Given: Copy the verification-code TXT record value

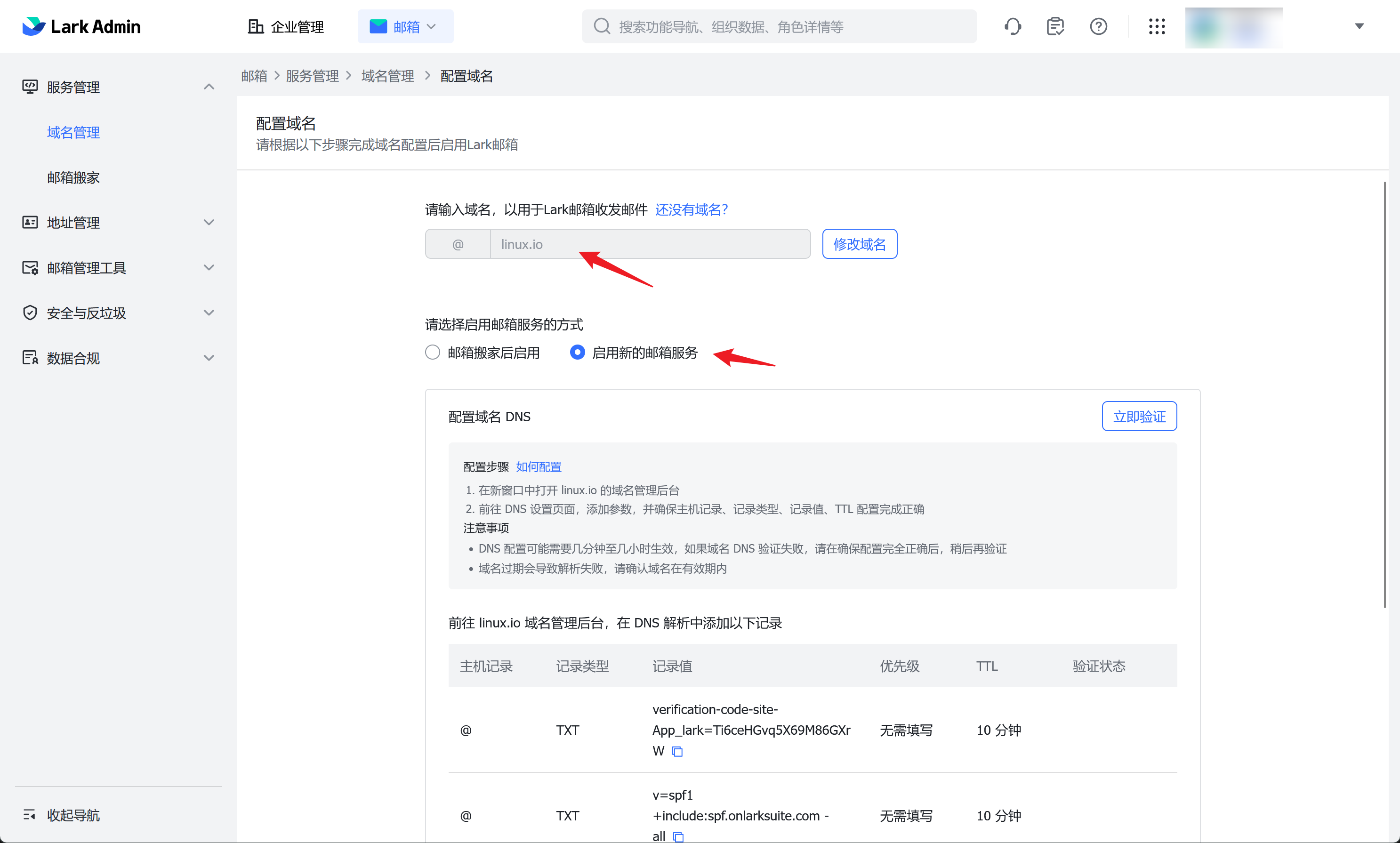Looking at the screenshot, I should (x=677, y=751).
